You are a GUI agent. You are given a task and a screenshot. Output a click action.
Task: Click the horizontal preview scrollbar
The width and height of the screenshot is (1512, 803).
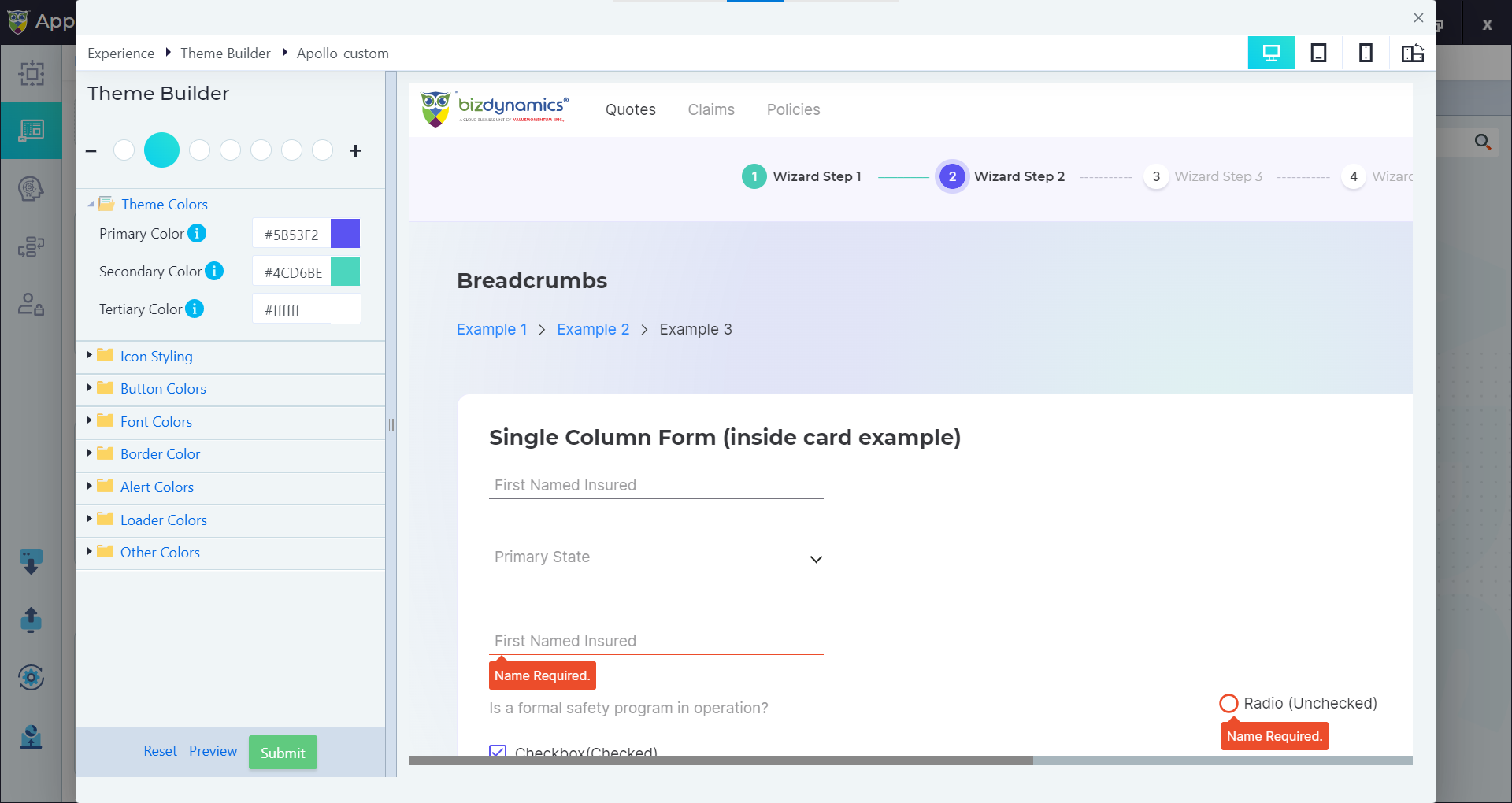point(721,760)
